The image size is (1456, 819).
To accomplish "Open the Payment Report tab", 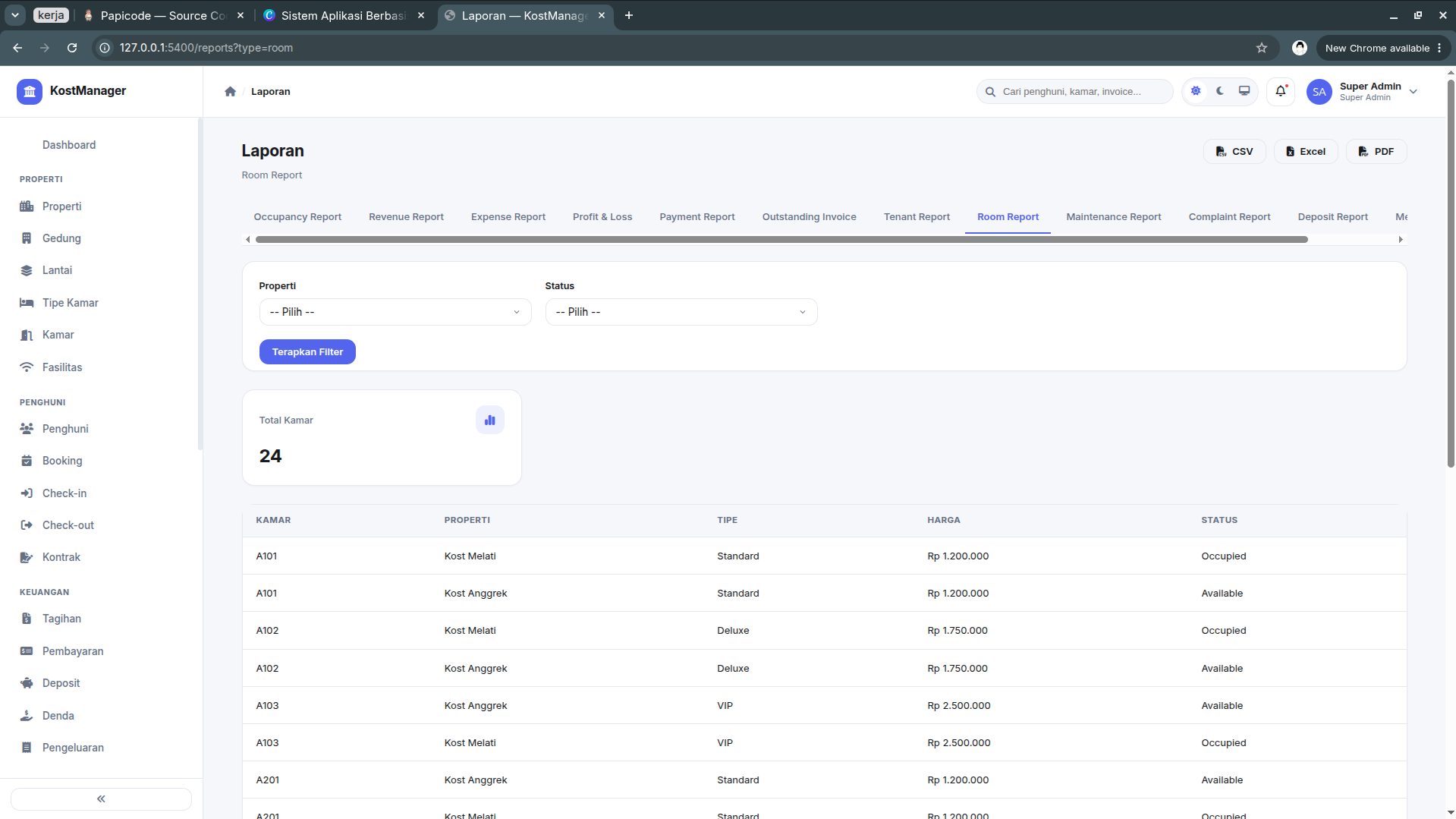I will click(x=697, y=216).
